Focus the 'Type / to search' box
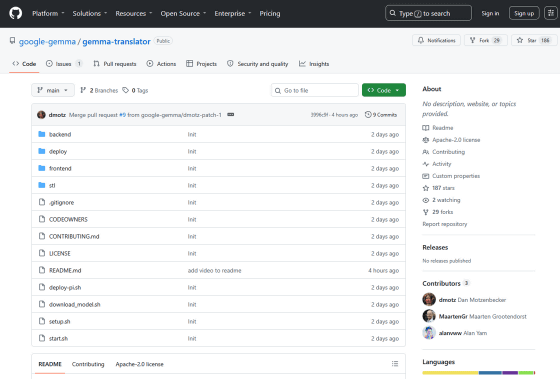The width and height of the screenshot is (560, 379). (428, 13)
